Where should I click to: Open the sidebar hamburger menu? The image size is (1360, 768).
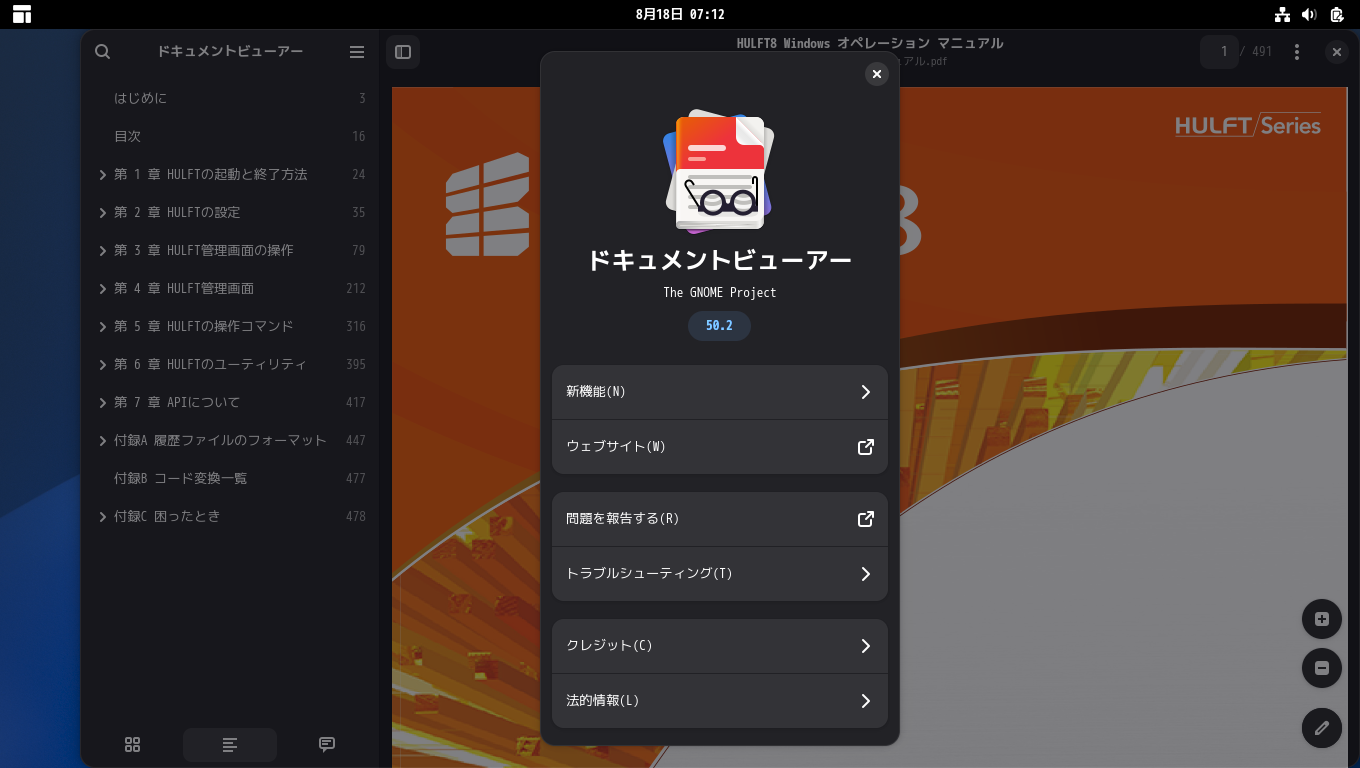(x=357, y=52)
